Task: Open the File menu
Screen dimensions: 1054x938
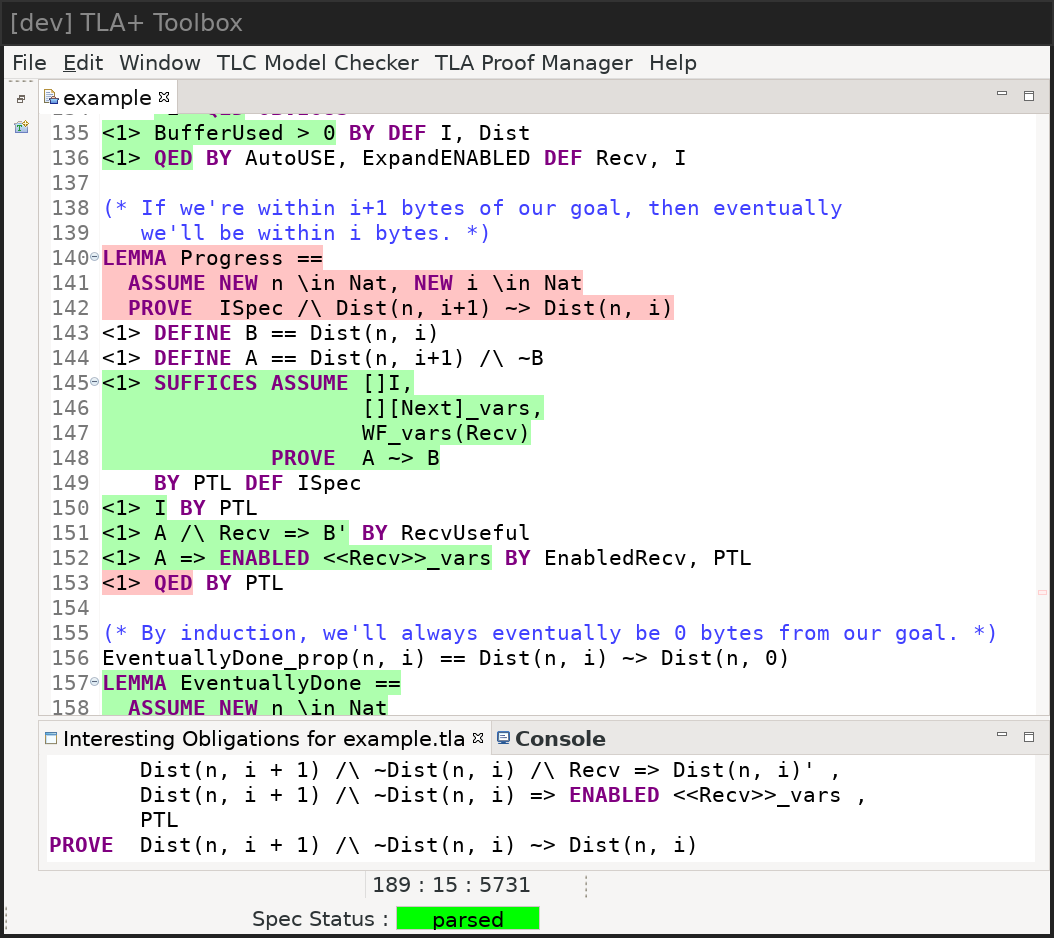Action: (x=29, y=63)
